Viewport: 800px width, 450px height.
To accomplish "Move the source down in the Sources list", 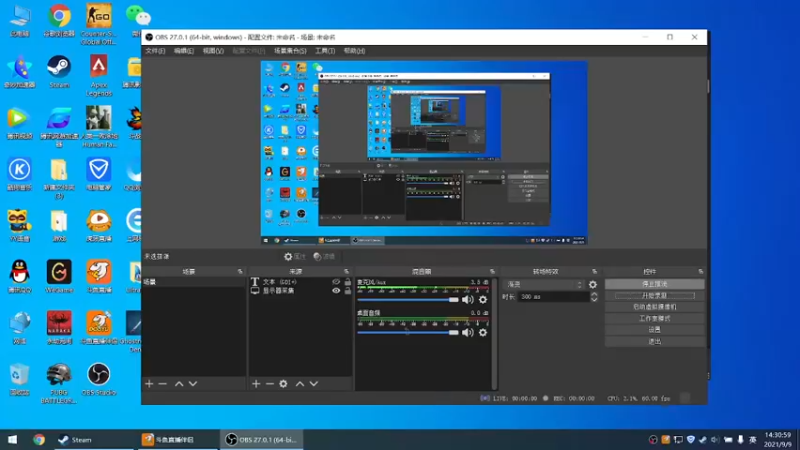I will 314,384.
